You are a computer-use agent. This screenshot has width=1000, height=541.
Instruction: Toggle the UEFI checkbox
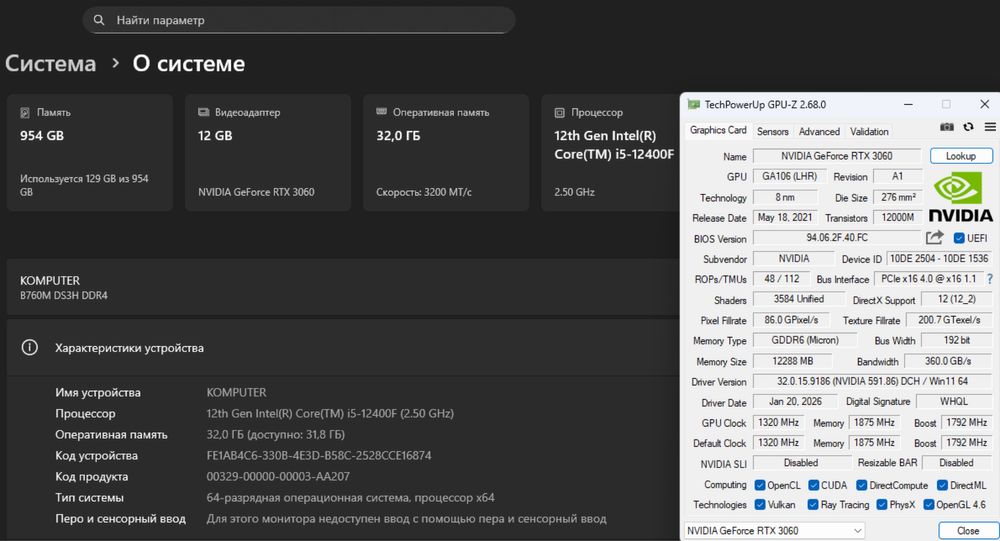coord(959,238)
